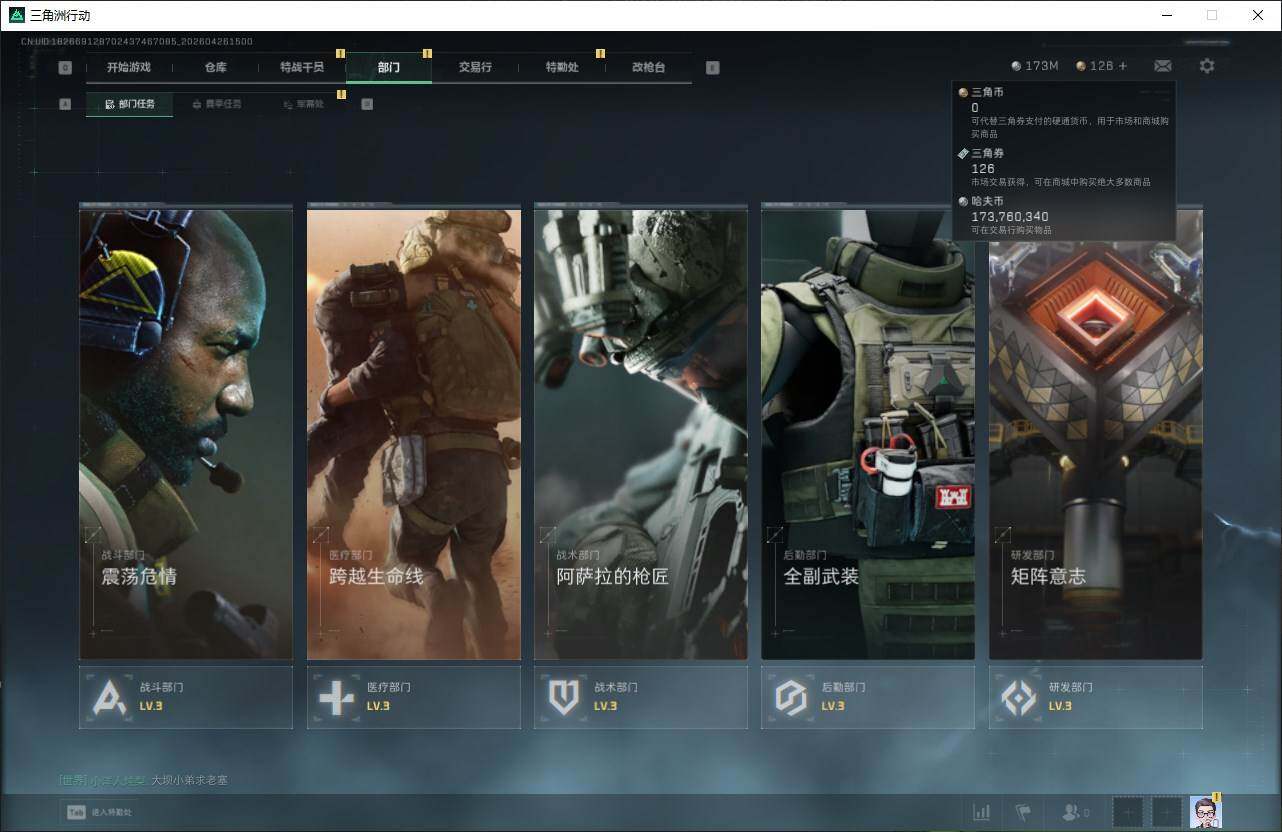Open the statistics bar chart icon
1282x832 pixels.
(x=981, y=812)
